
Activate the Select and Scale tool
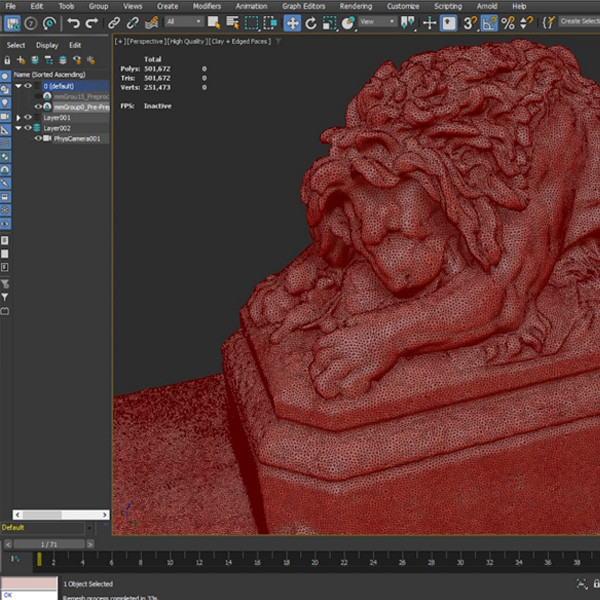[329, 23]
